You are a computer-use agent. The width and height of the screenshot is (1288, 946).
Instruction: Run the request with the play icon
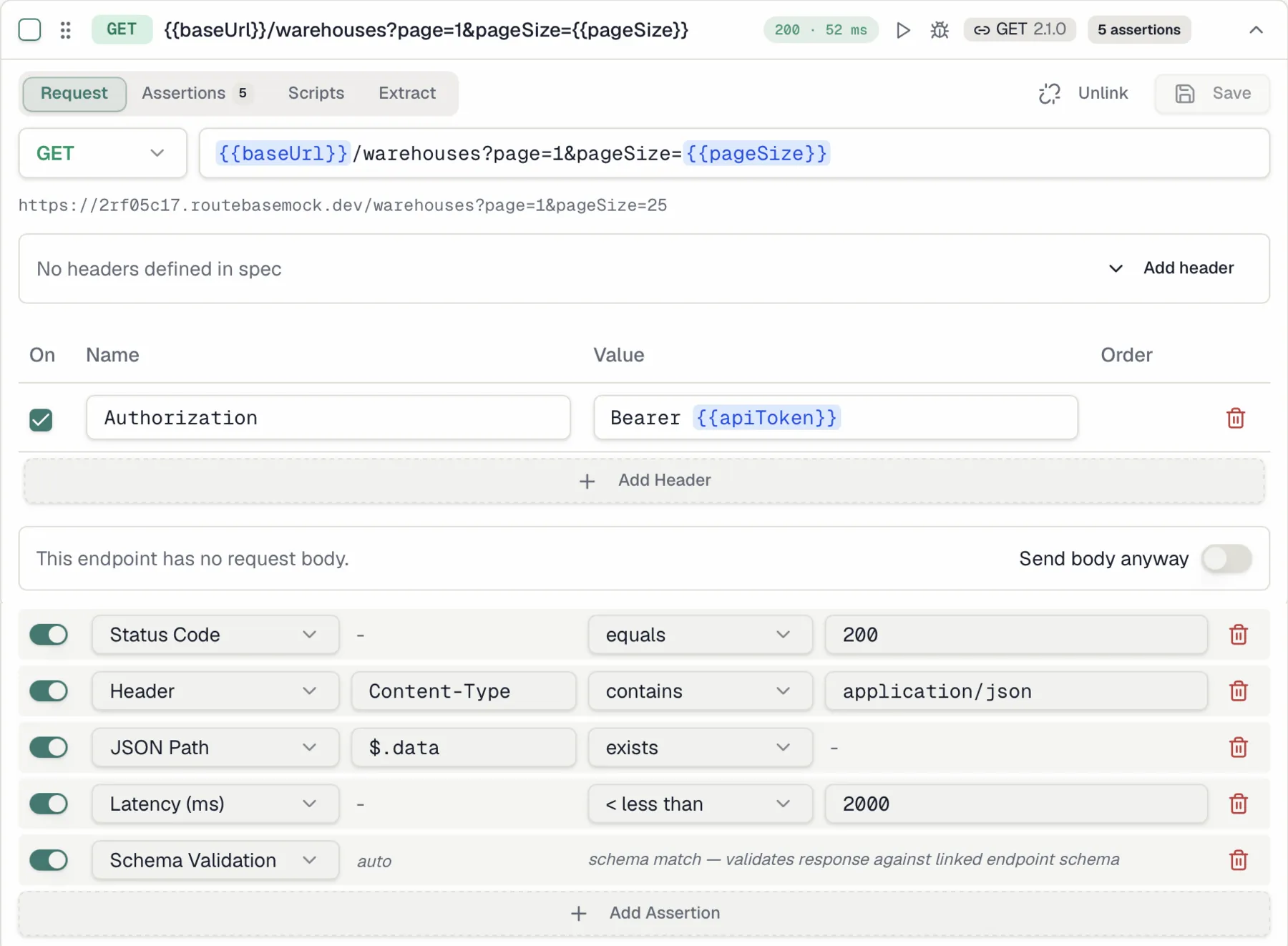pos(903,30)
